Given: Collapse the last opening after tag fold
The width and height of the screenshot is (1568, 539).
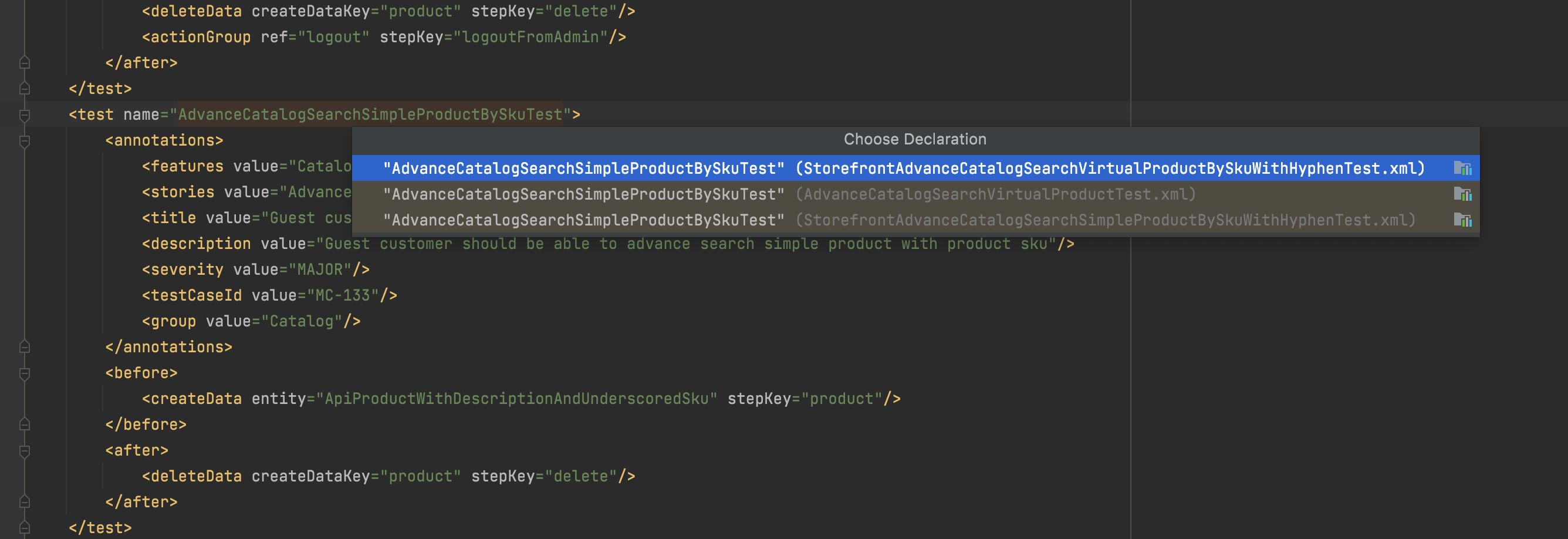Looking at the screenshot, I should pos(24,451).
